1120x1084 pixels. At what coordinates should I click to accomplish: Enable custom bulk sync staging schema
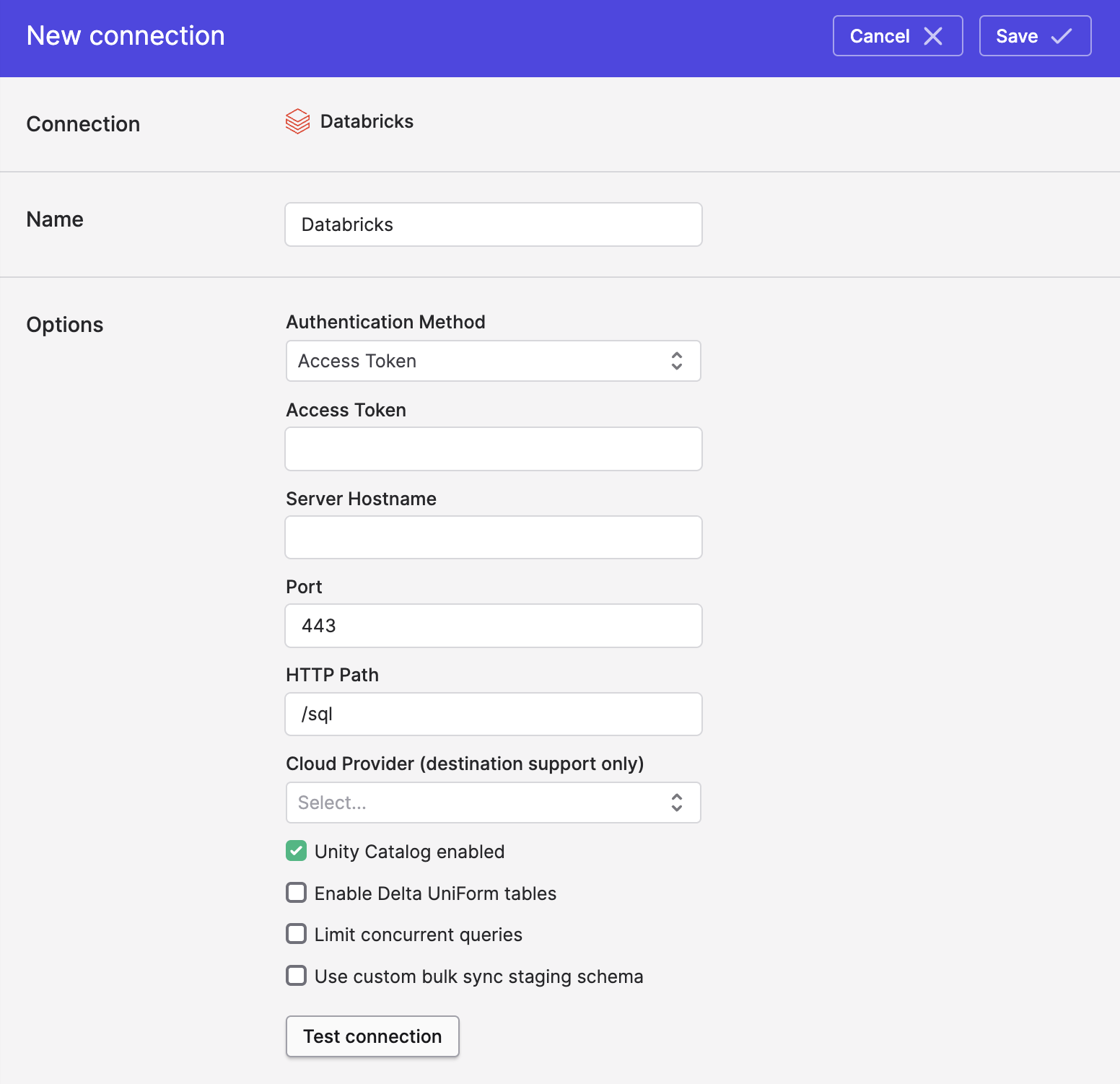(296, 976)
